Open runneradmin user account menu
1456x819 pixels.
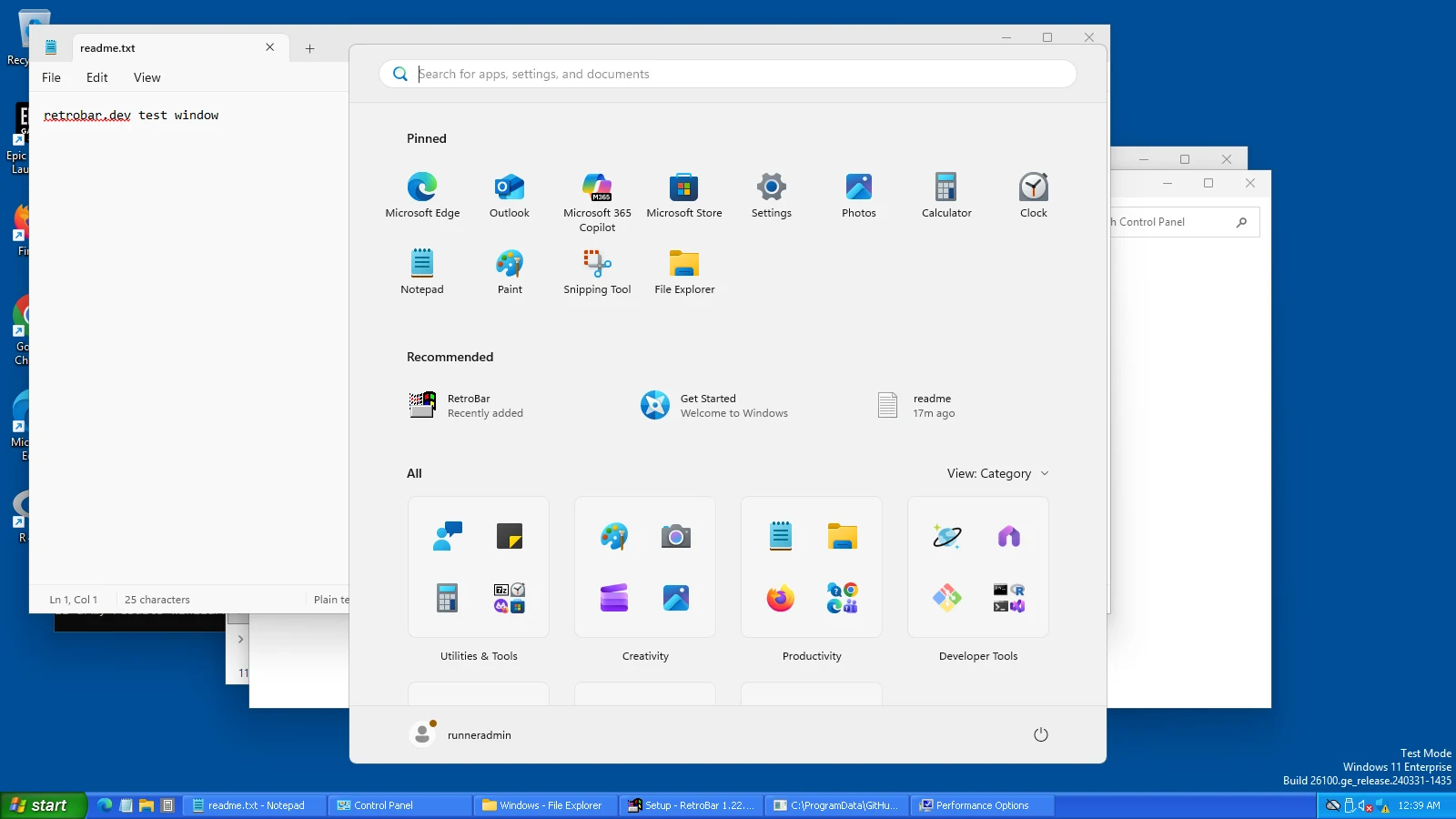pyautogui.click(x=460, y=734)
